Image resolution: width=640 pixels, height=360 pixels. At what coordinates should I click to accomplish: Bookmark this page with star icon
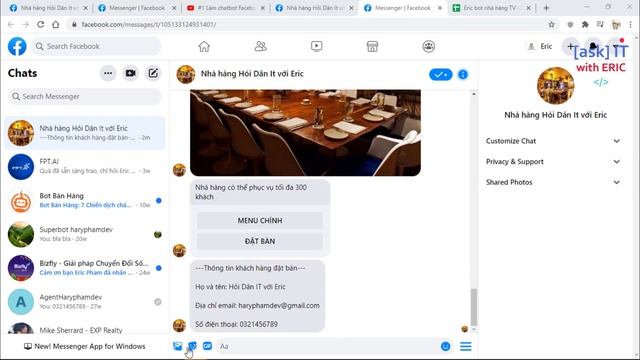click(x=551, y=24)
